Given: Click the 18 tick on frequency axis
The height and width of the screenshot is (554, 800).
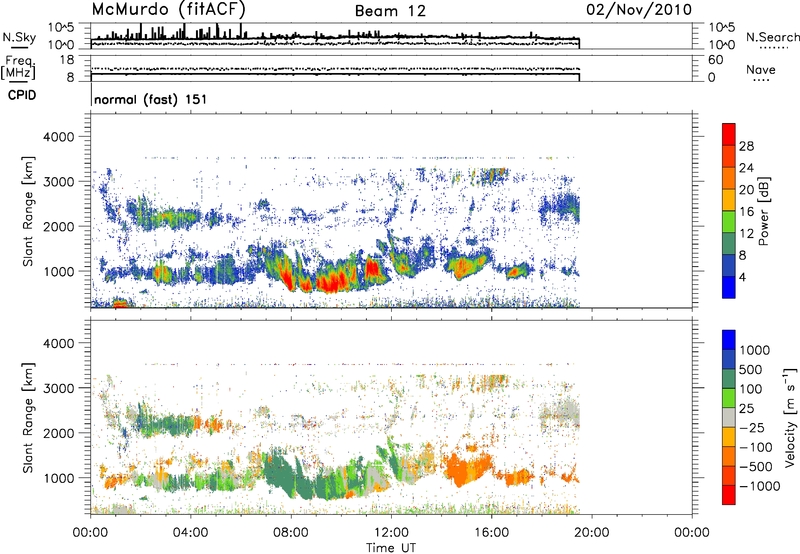Looking at the screenshot, I should [x=67, y=59].
